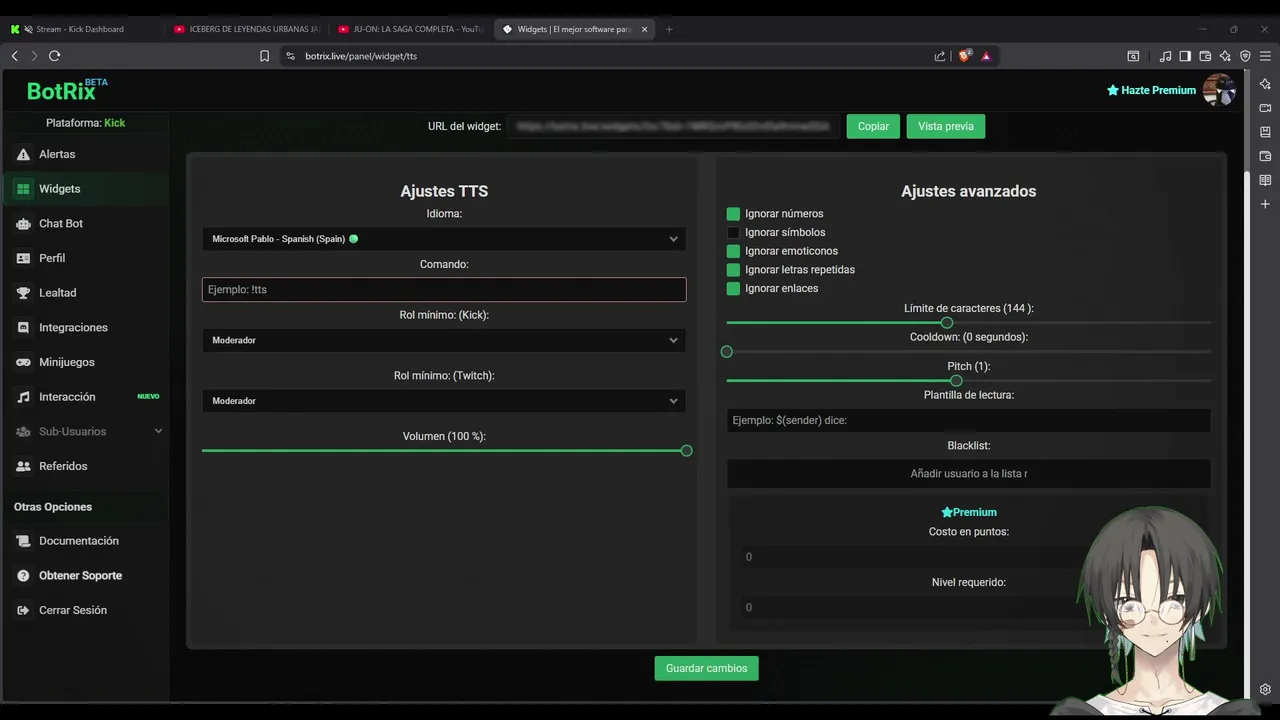The height and width of the screenshot is (720, 1280).
Task: Open Leo AI sparkle icon in toolbar
Action: [1225, 56]
